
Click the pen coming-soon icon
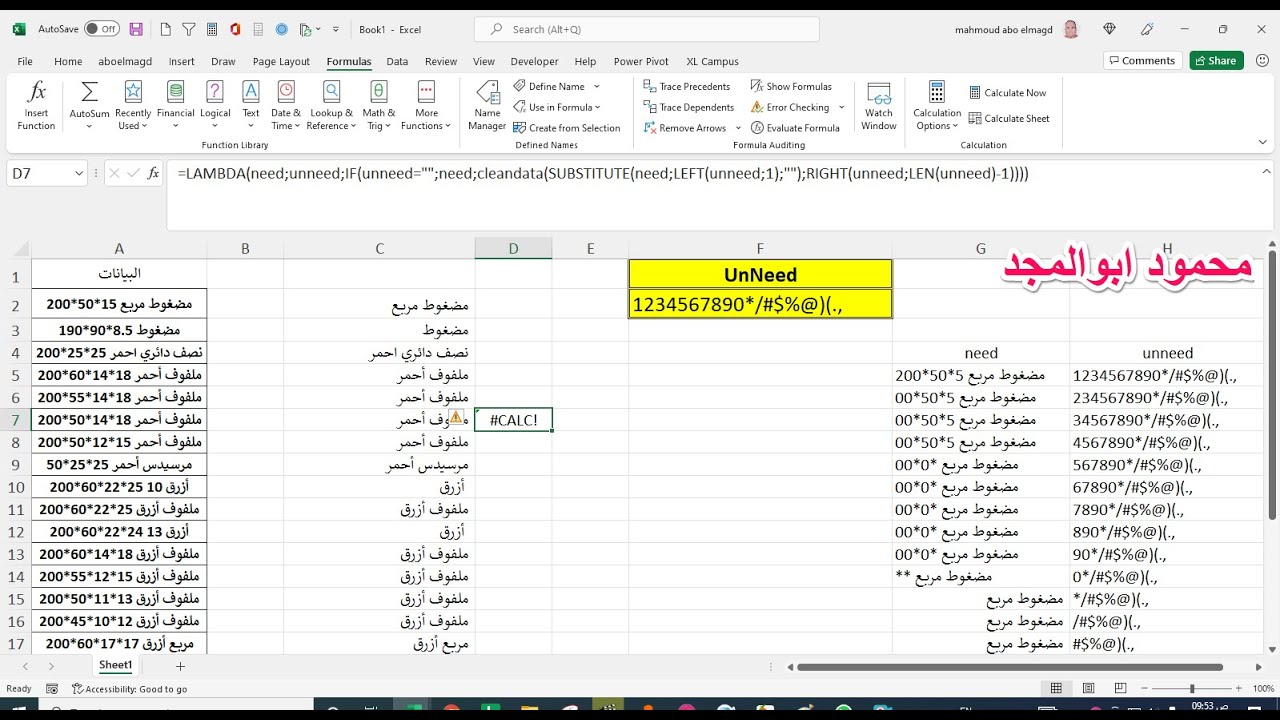[1147, 29]
